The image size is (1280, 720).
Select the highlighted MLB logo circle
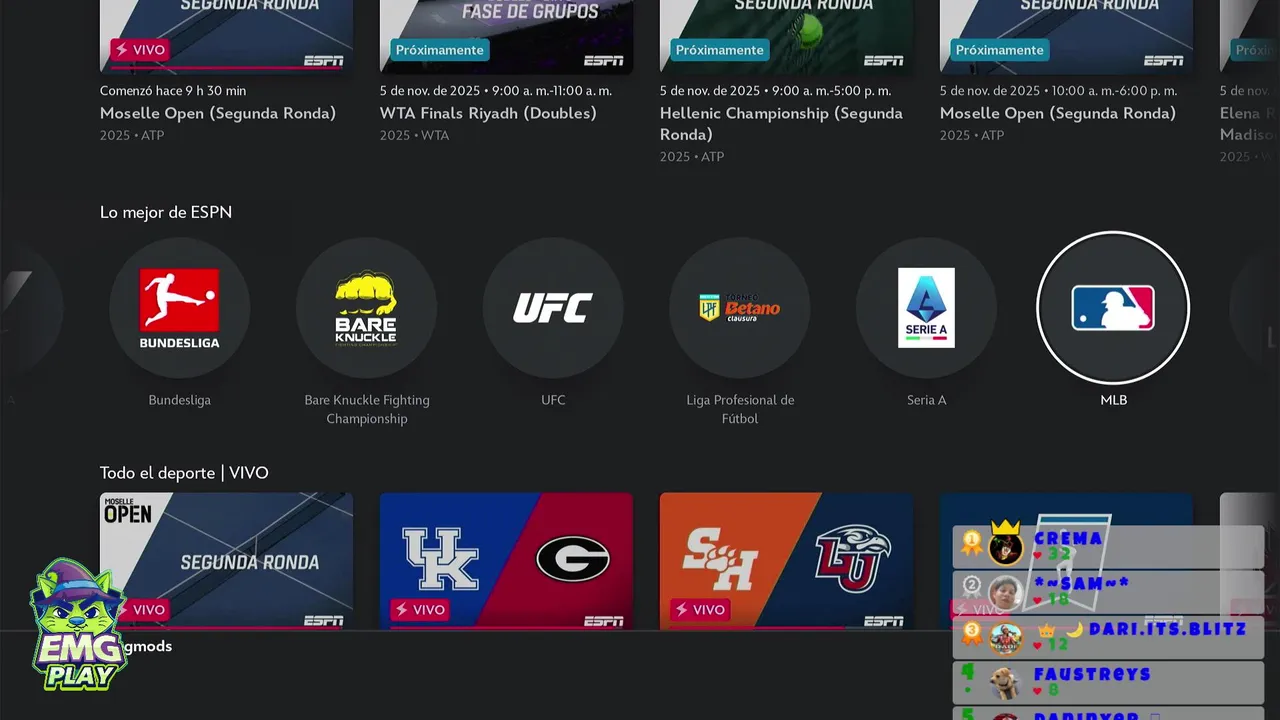click(1113, 308)
